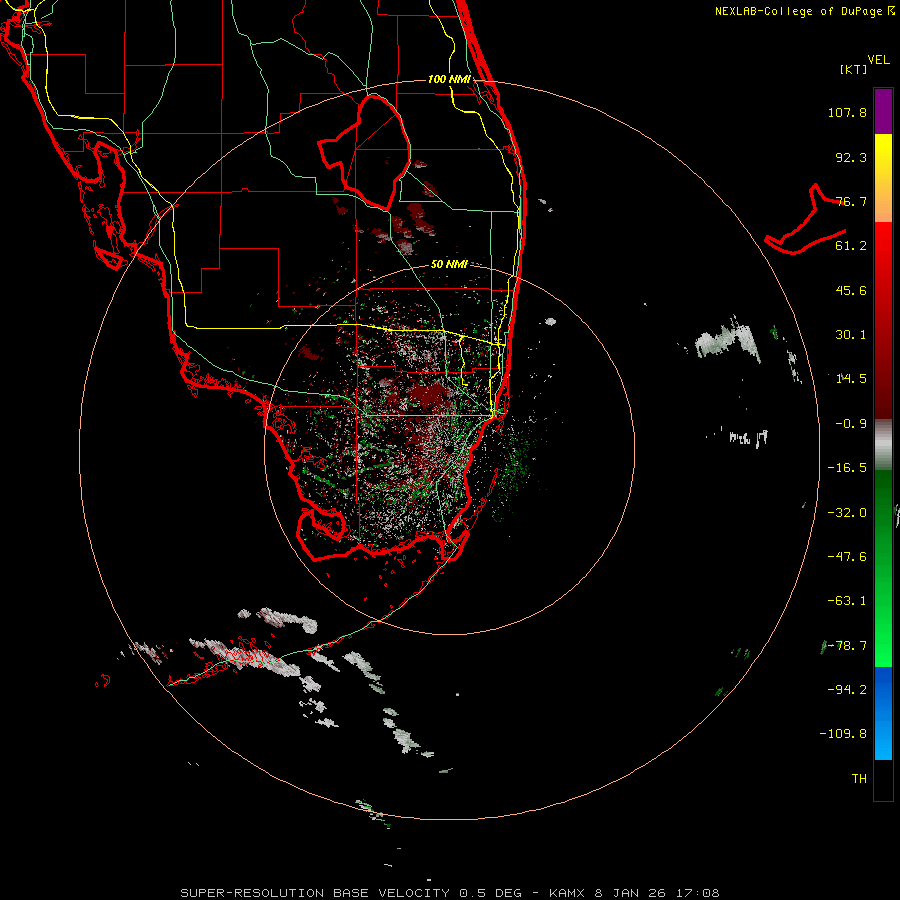Click the 14.5 velocity scale value
Screen dimensions: 900x900
click(x=851, y=379)
